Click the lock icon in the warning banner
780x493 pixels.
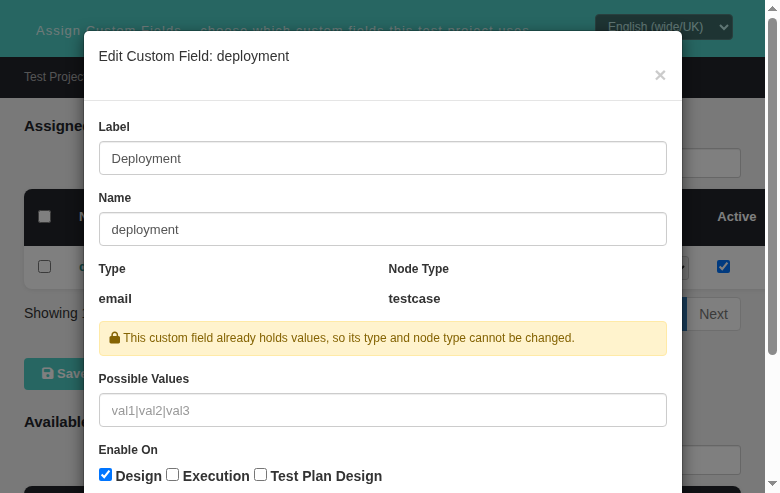pyautogui.click(x=114, y=338)
